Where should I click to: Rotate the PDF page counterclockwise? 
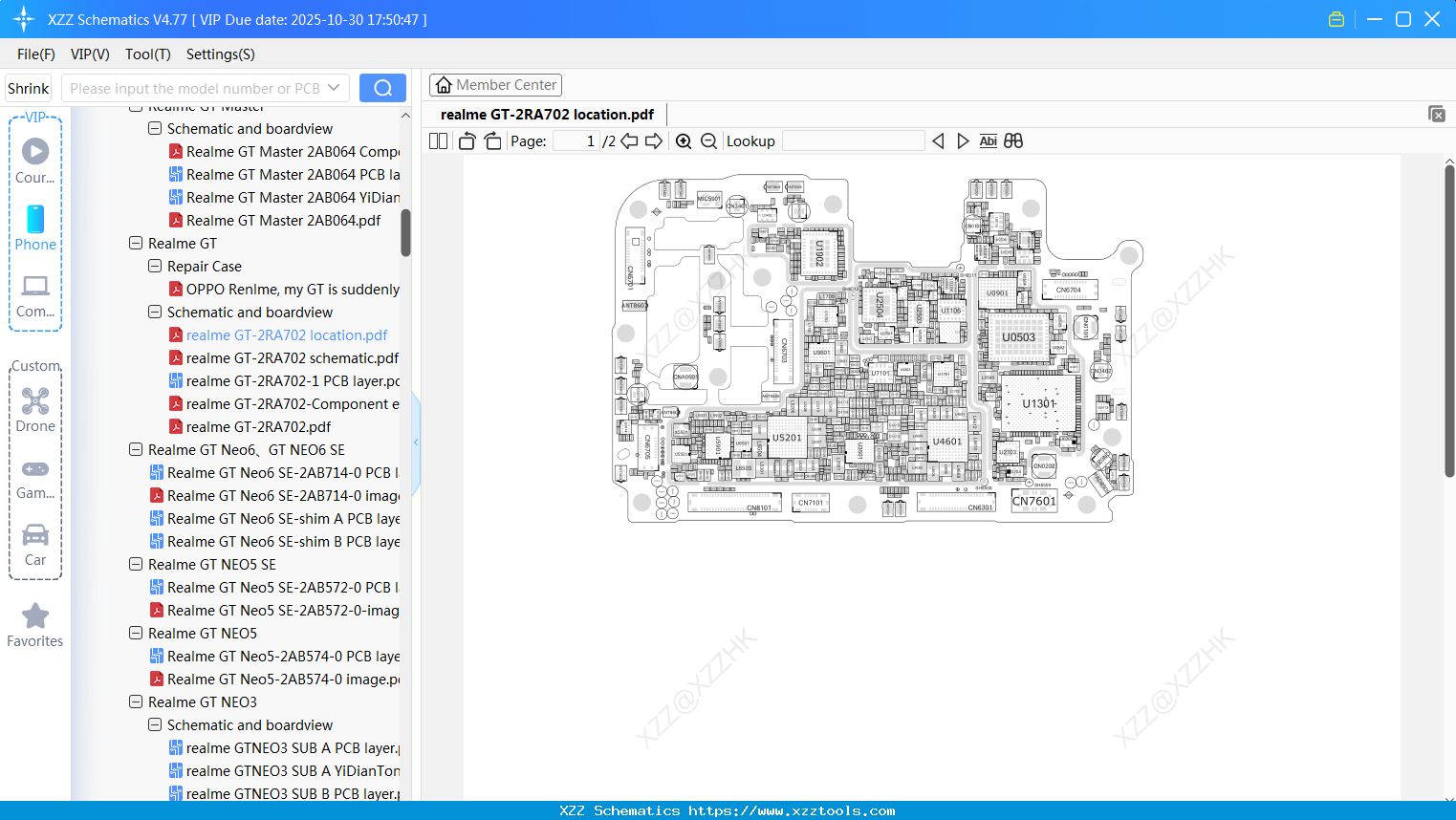[466, 140]
